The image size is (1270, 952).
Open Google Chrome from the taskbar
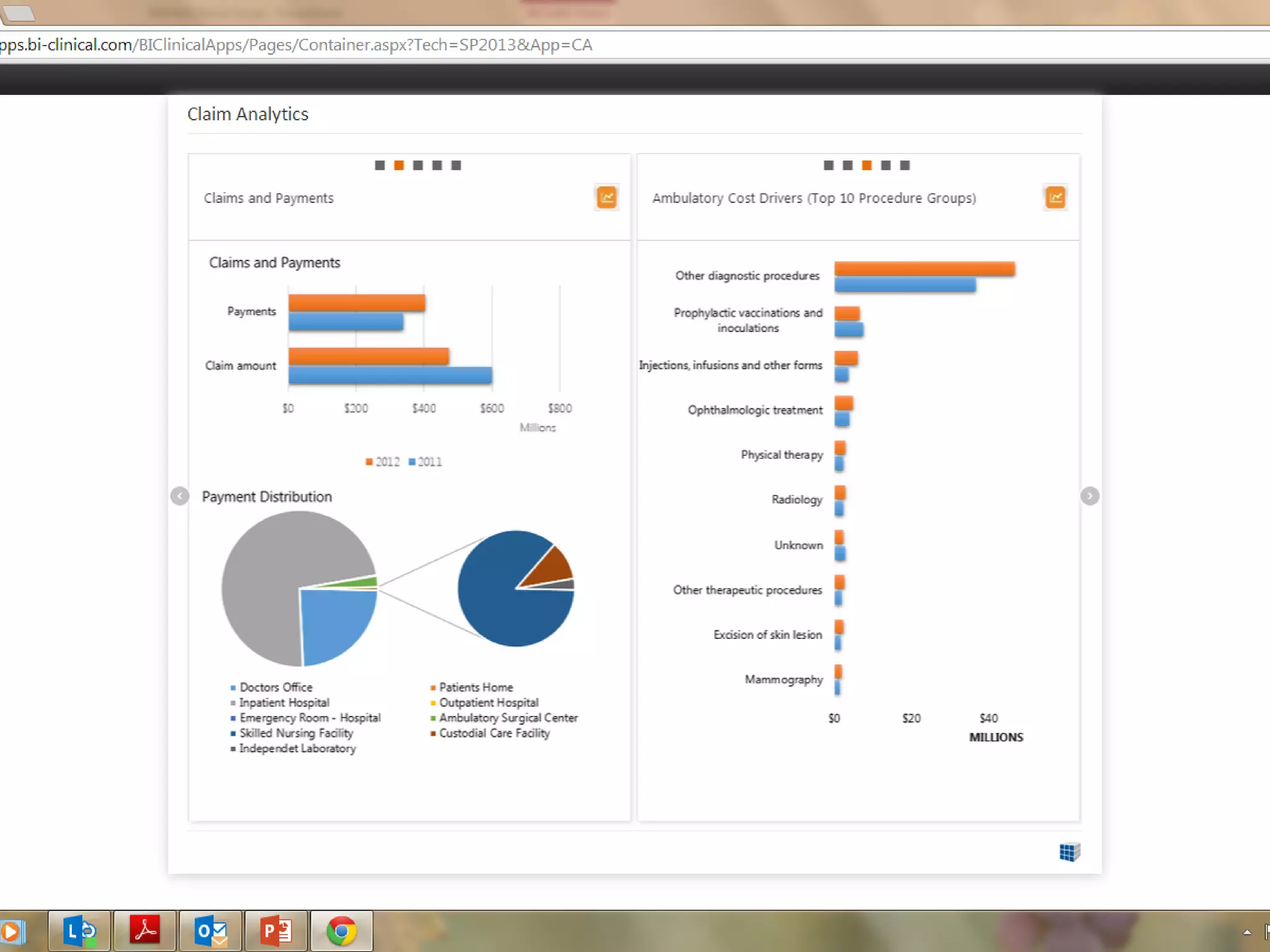tap(341, 931)
